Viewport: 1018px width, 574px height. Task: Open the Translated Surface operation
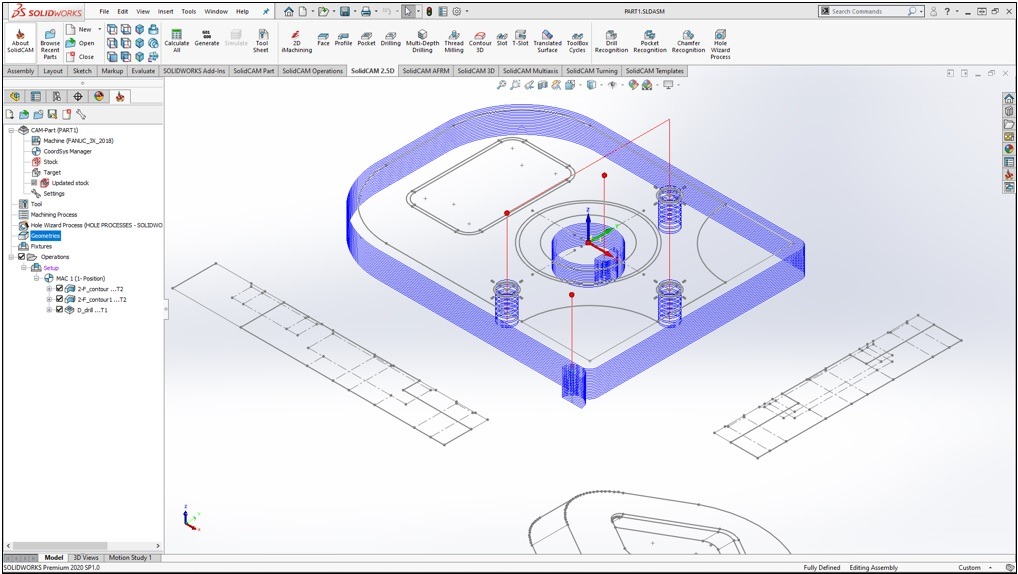(x=547, y=41)
